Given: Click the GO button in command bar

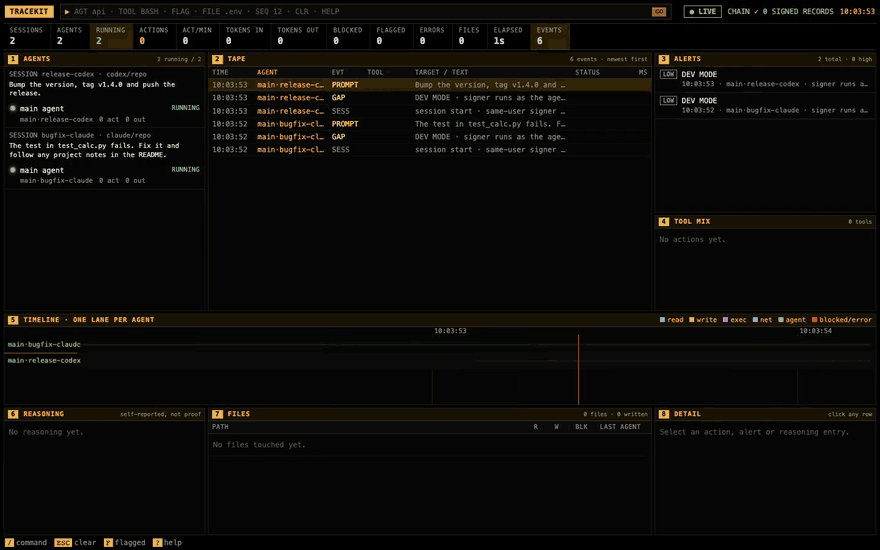Looking at the screenshot, I should point(659,11).
